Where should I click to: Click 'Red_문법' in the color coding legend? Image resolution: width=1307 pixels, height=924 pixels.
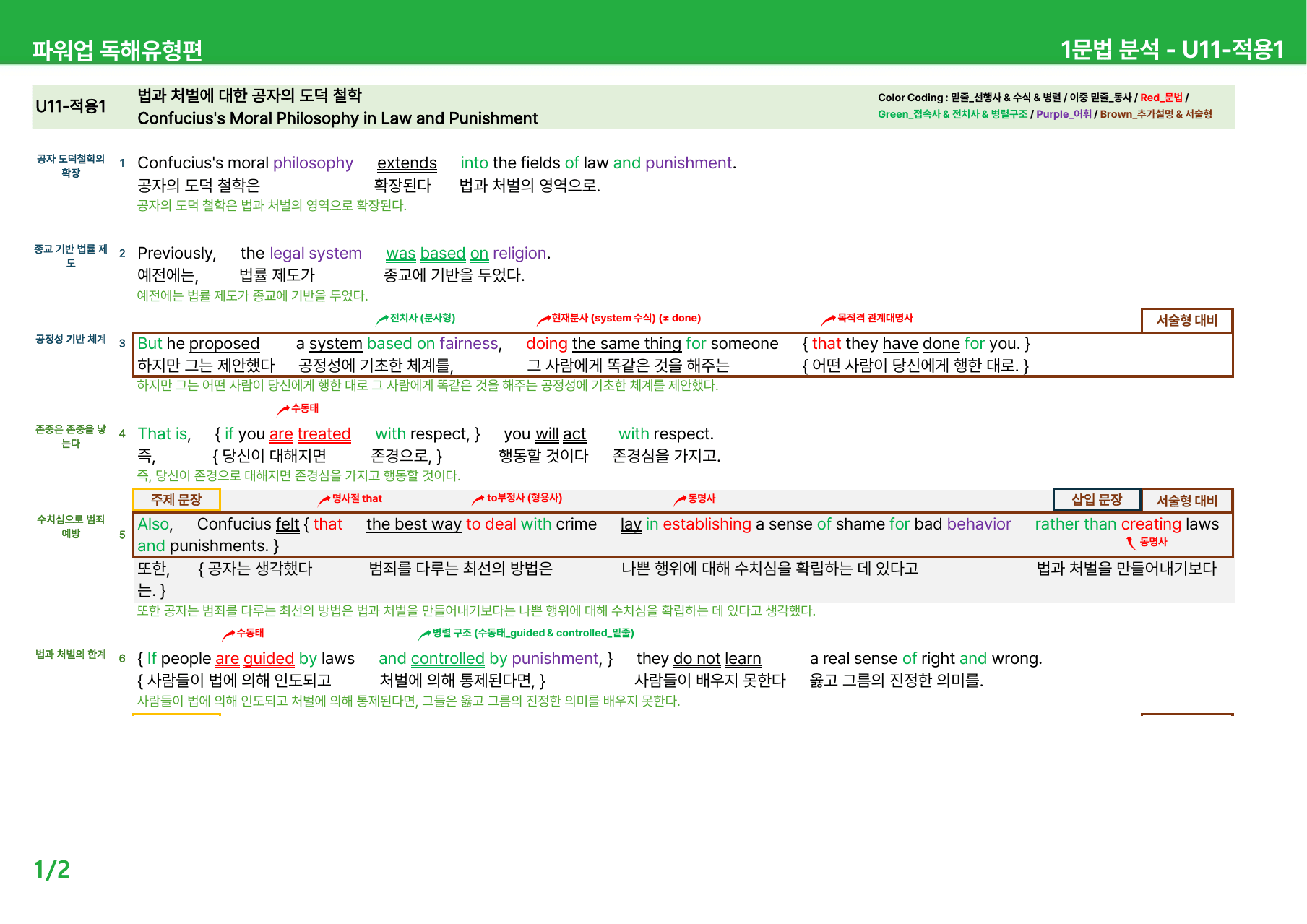pyautogui.click(x=1161, y=98)
